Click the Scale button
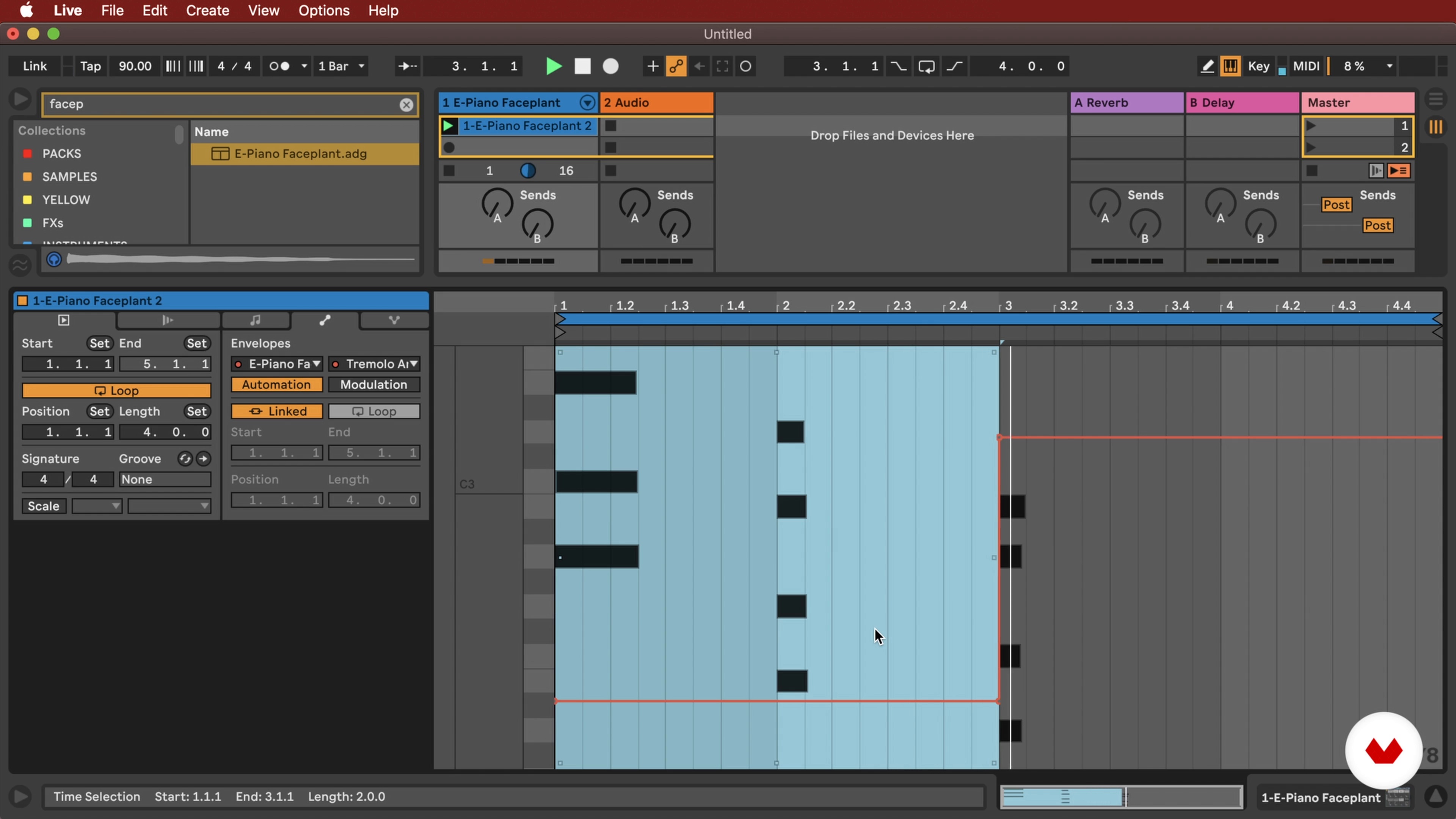Viewport: 1456px width, 819px height. (x=44, y=506)
